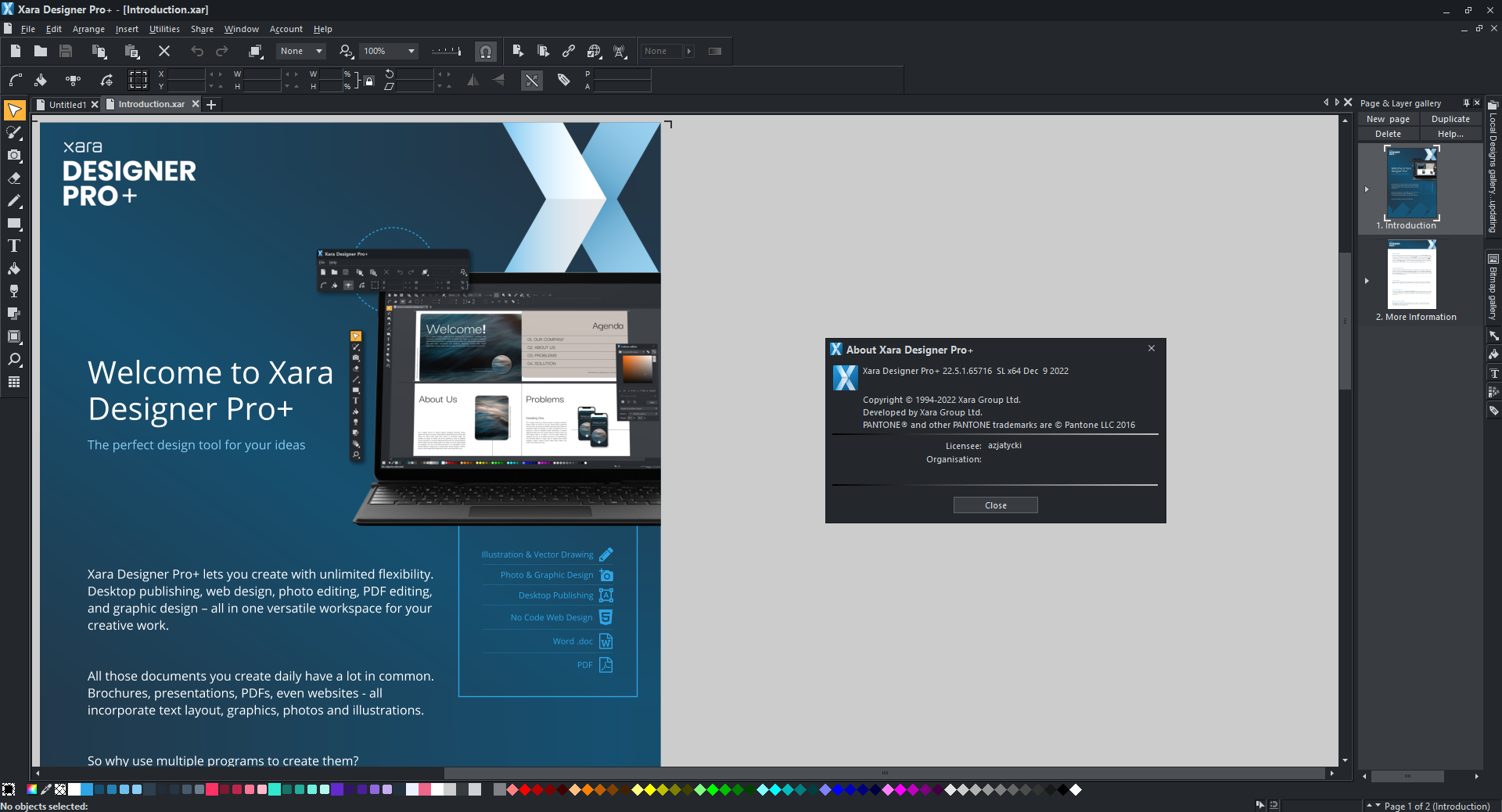
Task: Switch to the Introduction.xar tab
Action: click(152, 104)
